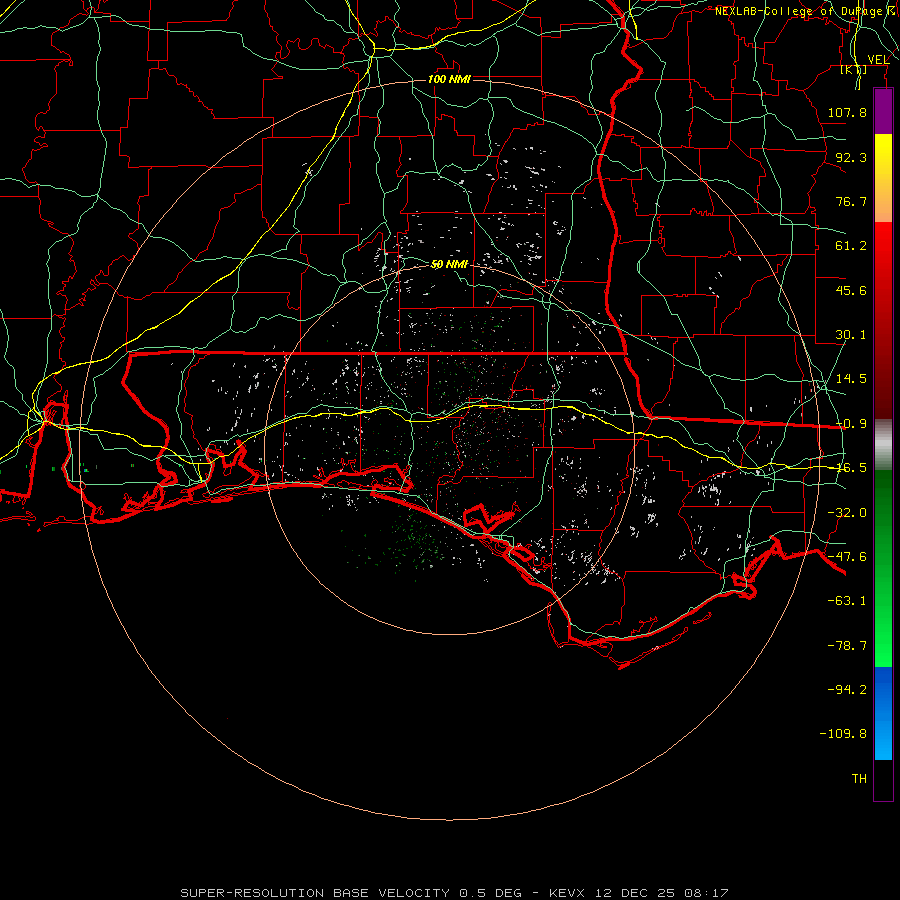900x900 pixels.
Task: Click the 50 NMI range ring label
Action: tap(449, 264)
